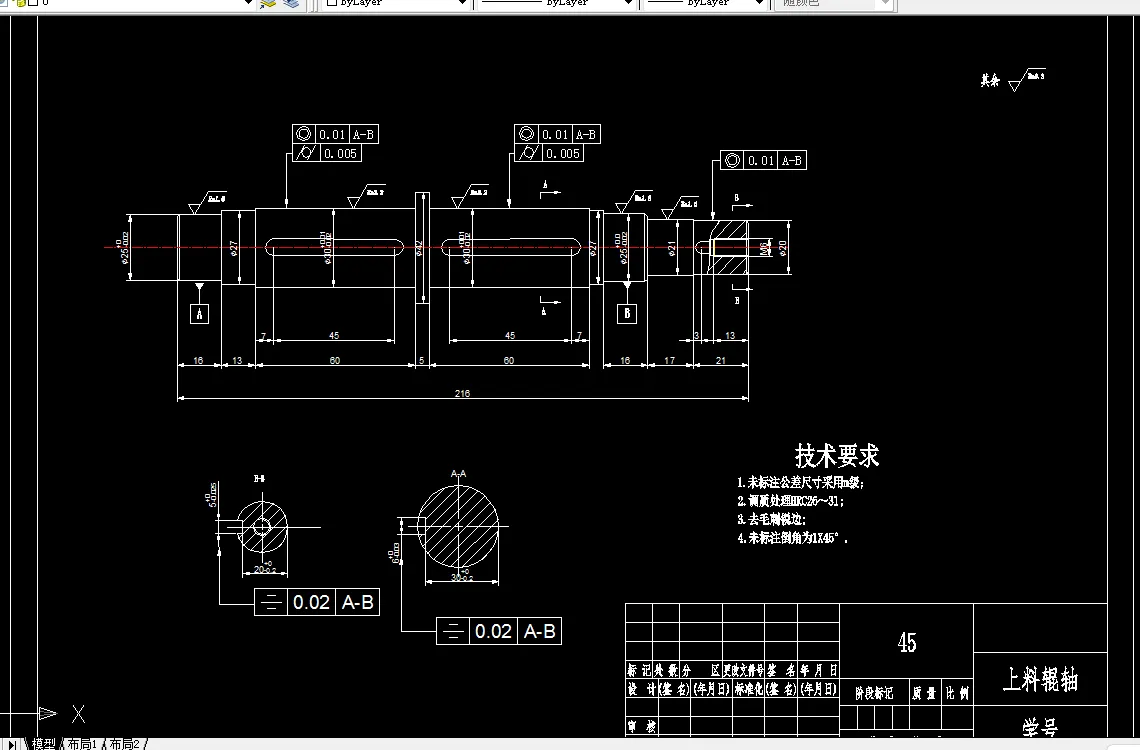The image size is (1140, 750).
Task: Select the 阶段标记 title block cell
Action: [x=874, y=693]
